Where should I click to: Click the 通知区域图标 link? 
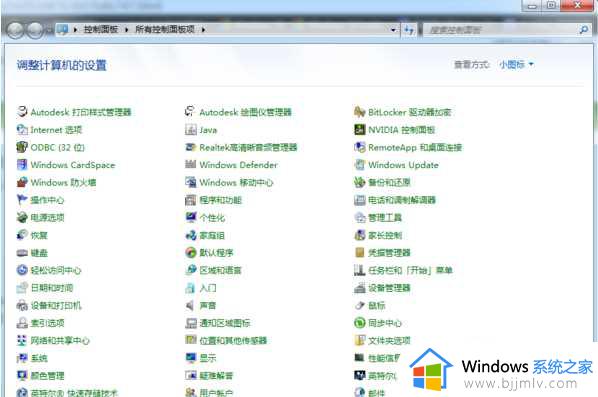[225, 323]
